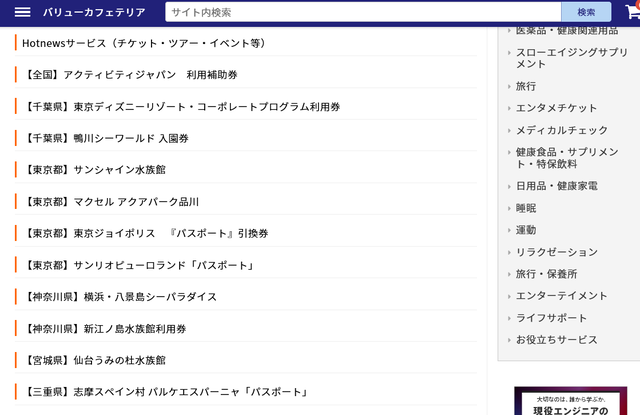The height and width of the screenshot is (415, 640).
Task: Open the shopping cart icon
Action: 633,11
